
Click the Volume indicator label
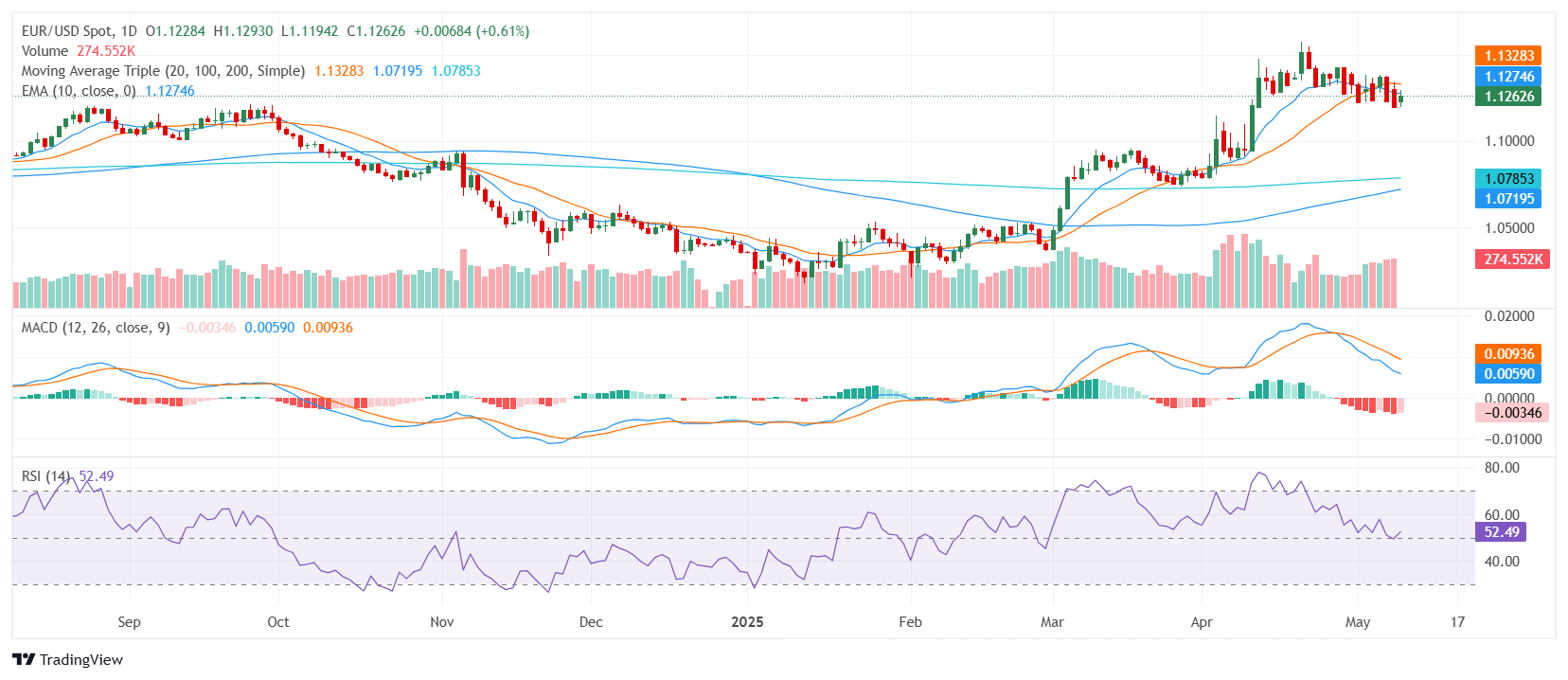pyautogui.click(x=45, y=51)
